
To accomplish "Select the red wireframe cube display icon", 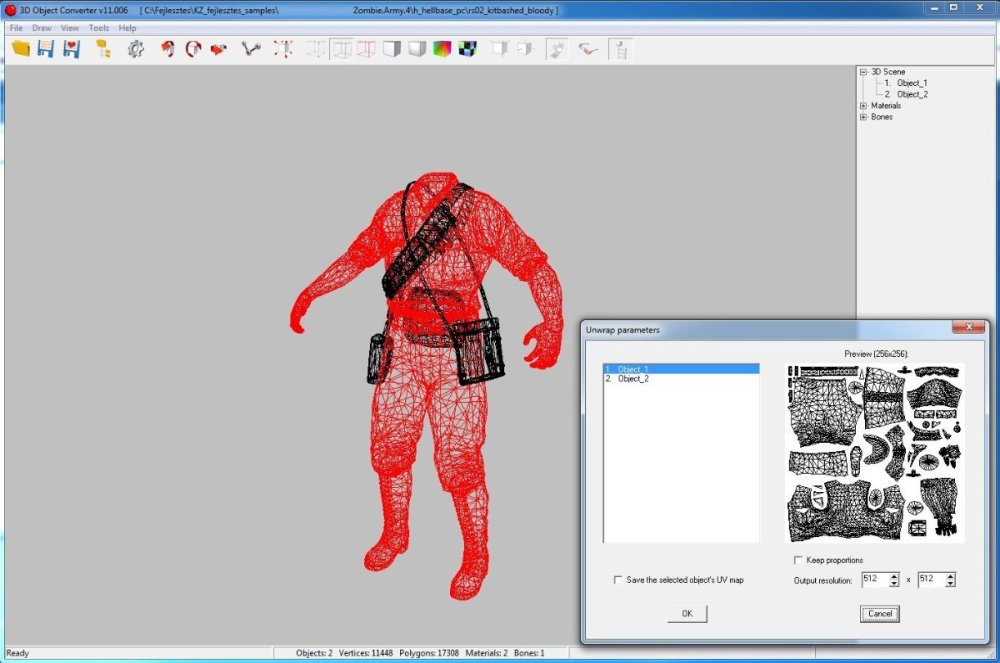I will pyautogui.click(x=367, y=48).
